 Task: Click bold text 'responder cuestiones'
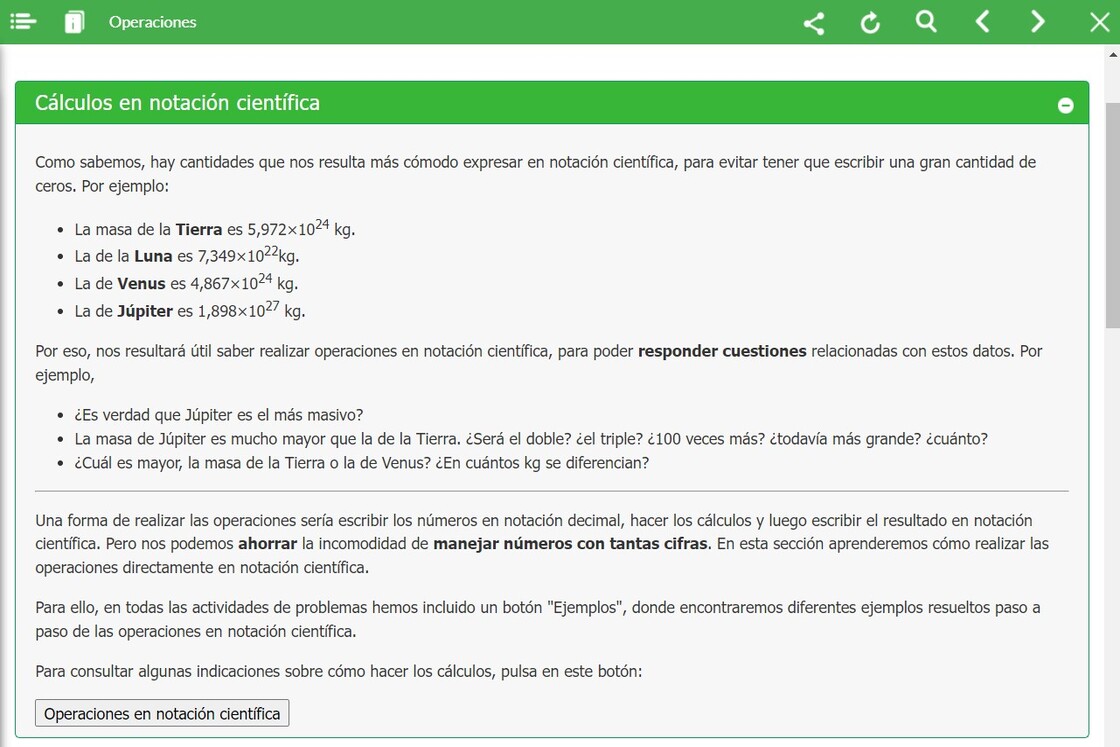(x=722, y=351)
